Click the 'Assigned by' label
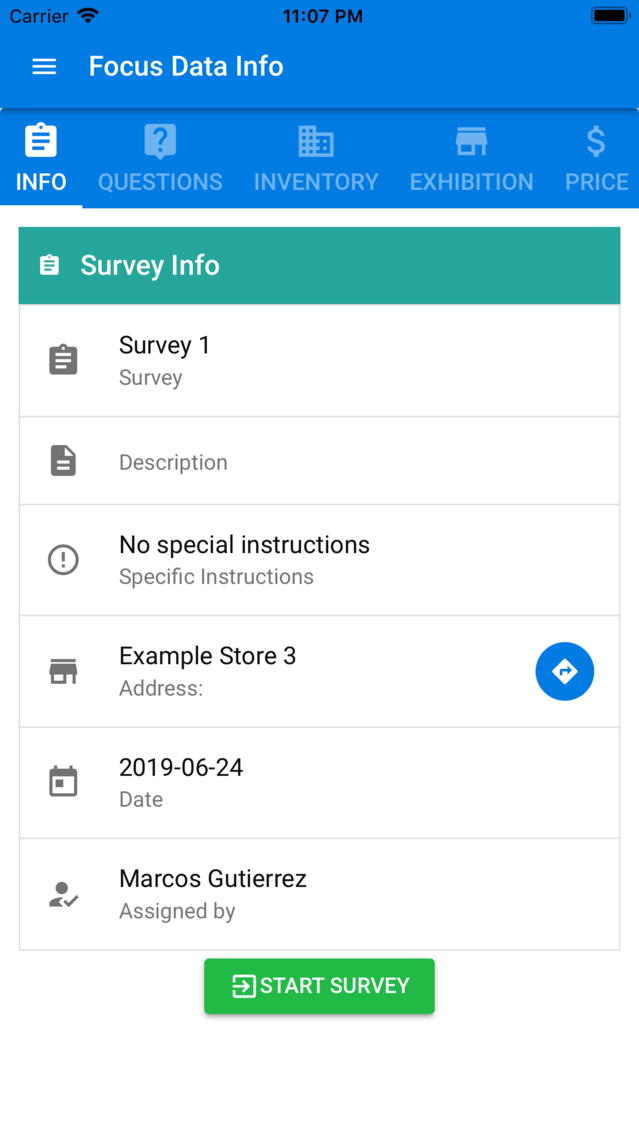 [178, 911]
